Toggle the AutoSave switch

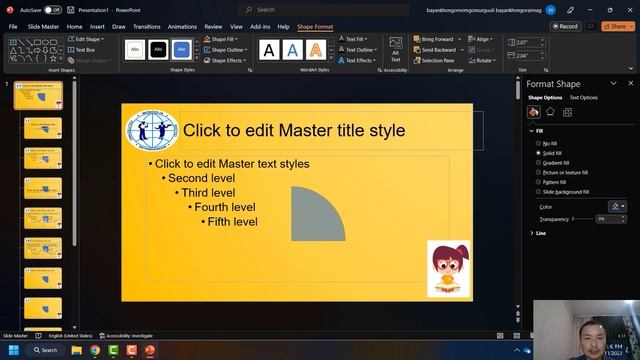click(53, 10)
